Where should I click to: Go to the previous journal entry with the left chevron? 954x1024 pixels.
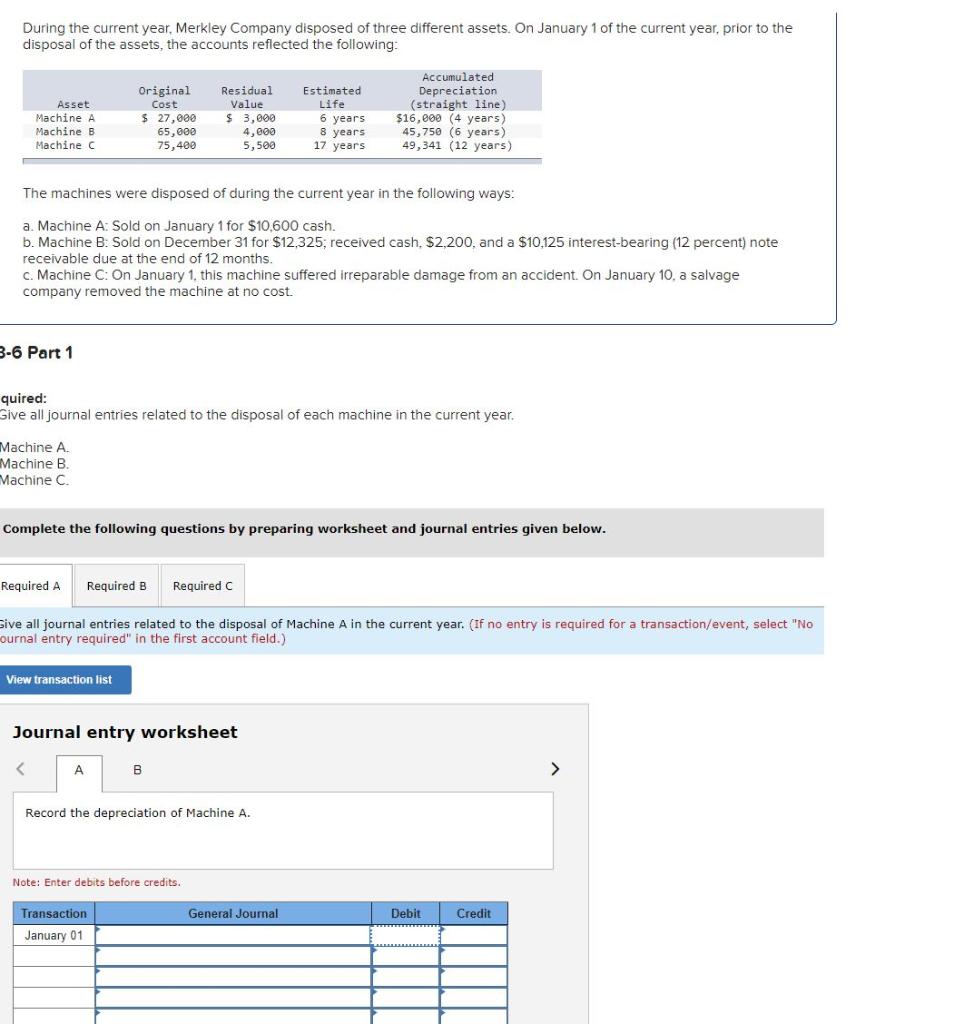click(20, 769)
